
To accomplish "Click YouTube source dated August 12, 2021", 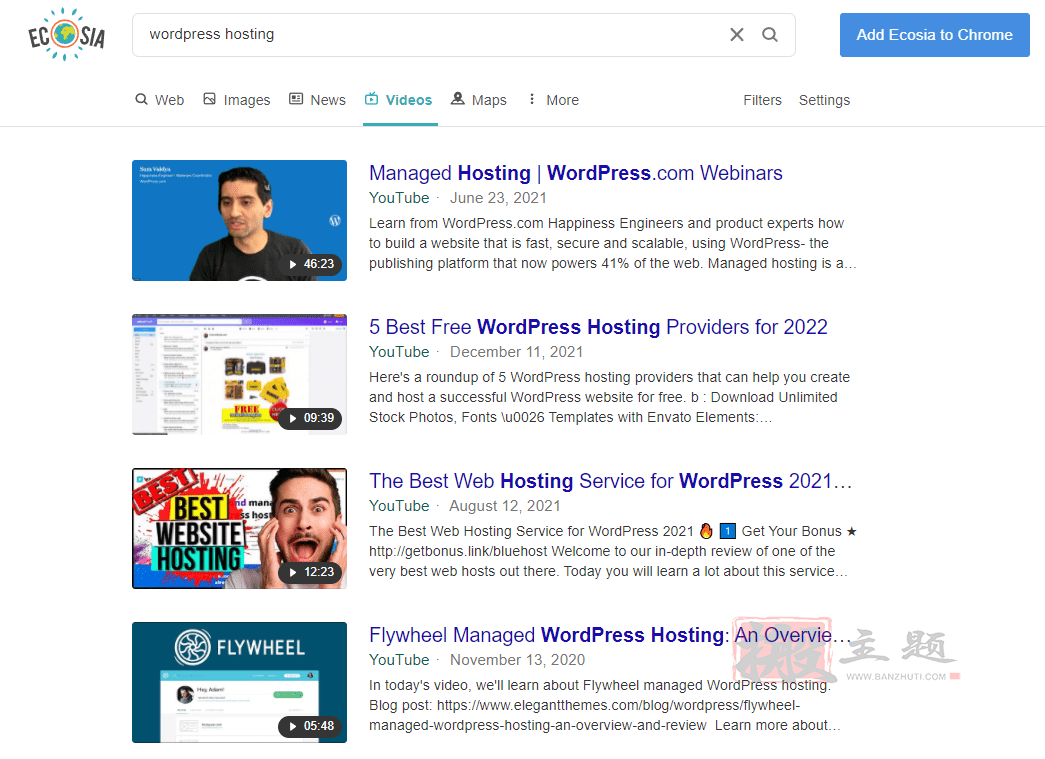I will (399, 506).
